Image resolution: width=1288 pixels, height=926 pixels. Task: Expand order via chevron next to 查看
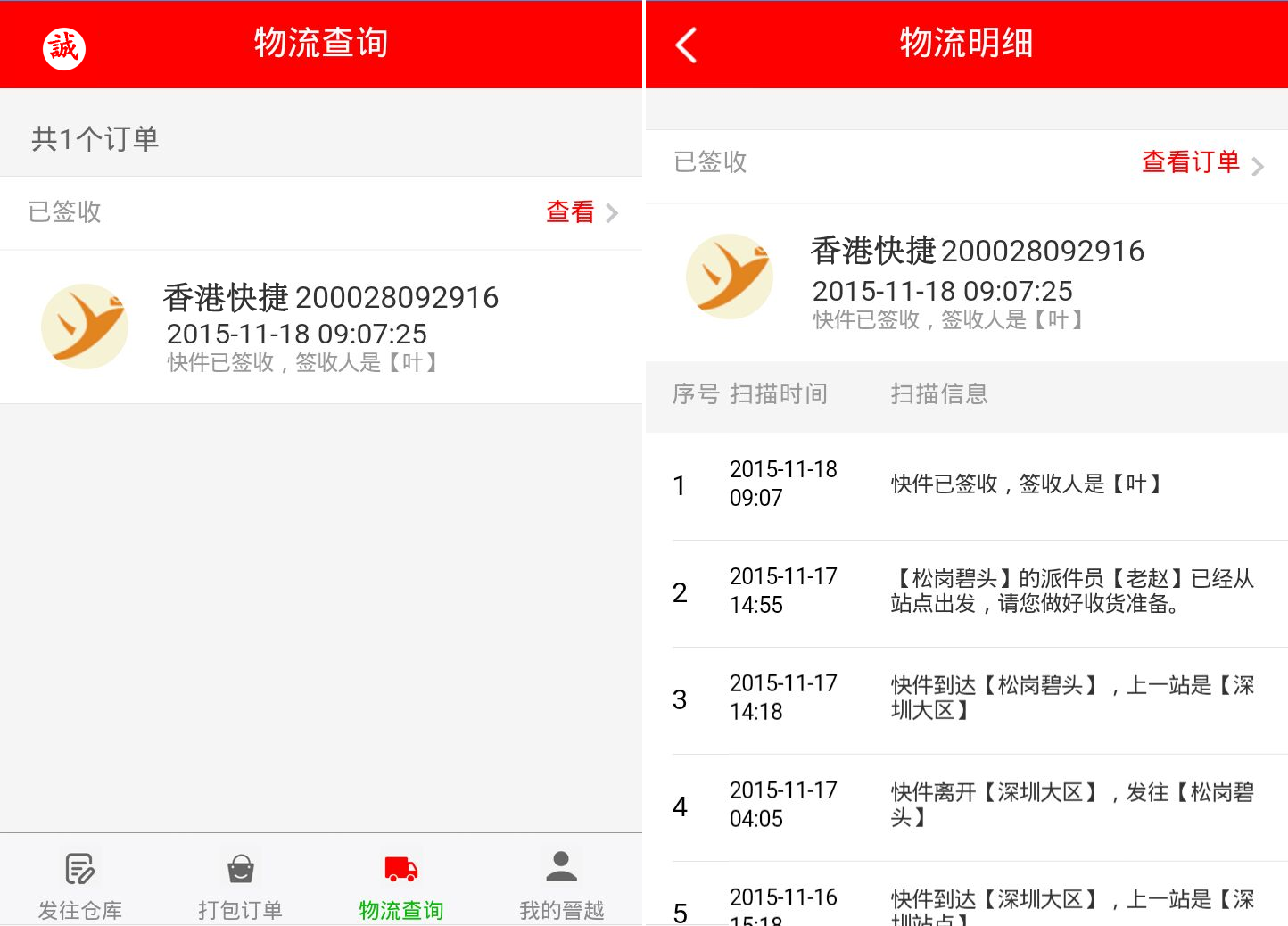point(612,213)
